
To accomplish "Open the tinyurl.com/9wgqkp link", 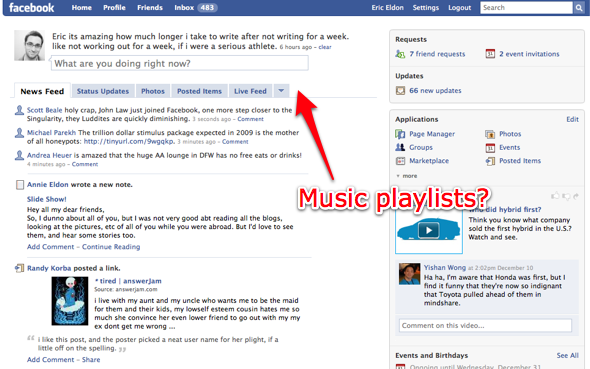I will point(129,141).
